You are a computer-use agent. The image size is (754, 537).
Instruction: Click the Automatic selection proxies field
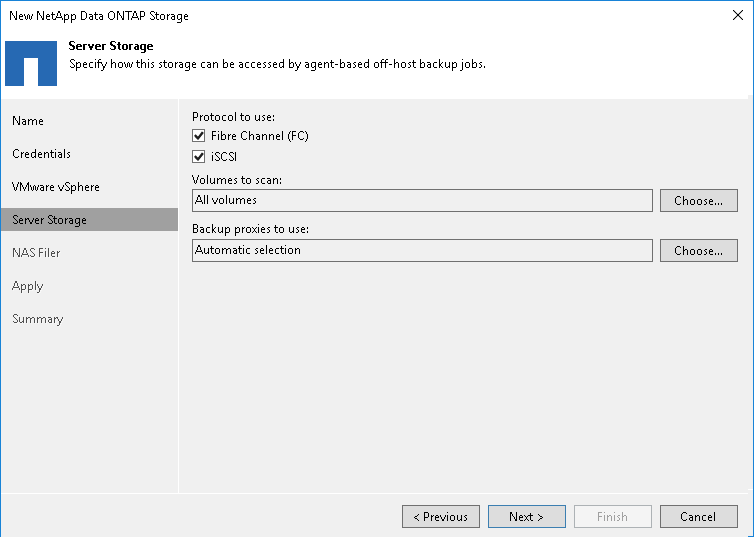(422, 250)
